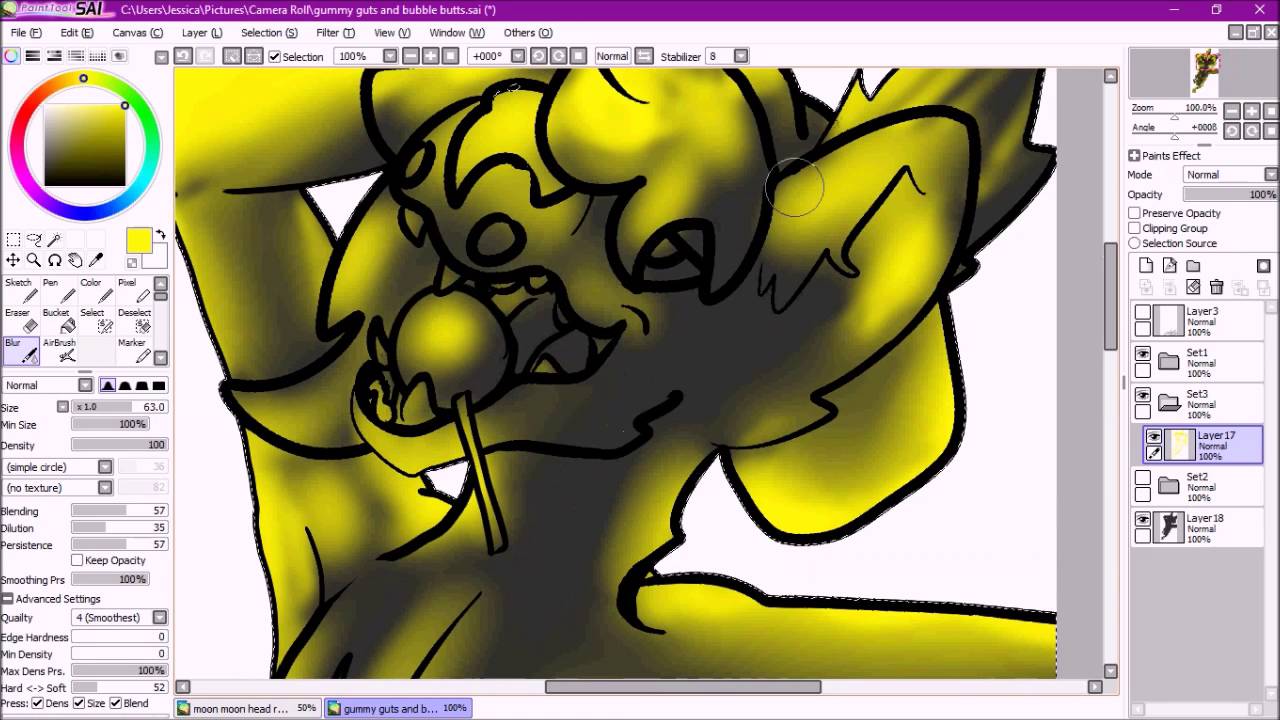The image size is (1280, 720).
Task: Click the Undo button in toolbar
Action: tap(183, 56)
